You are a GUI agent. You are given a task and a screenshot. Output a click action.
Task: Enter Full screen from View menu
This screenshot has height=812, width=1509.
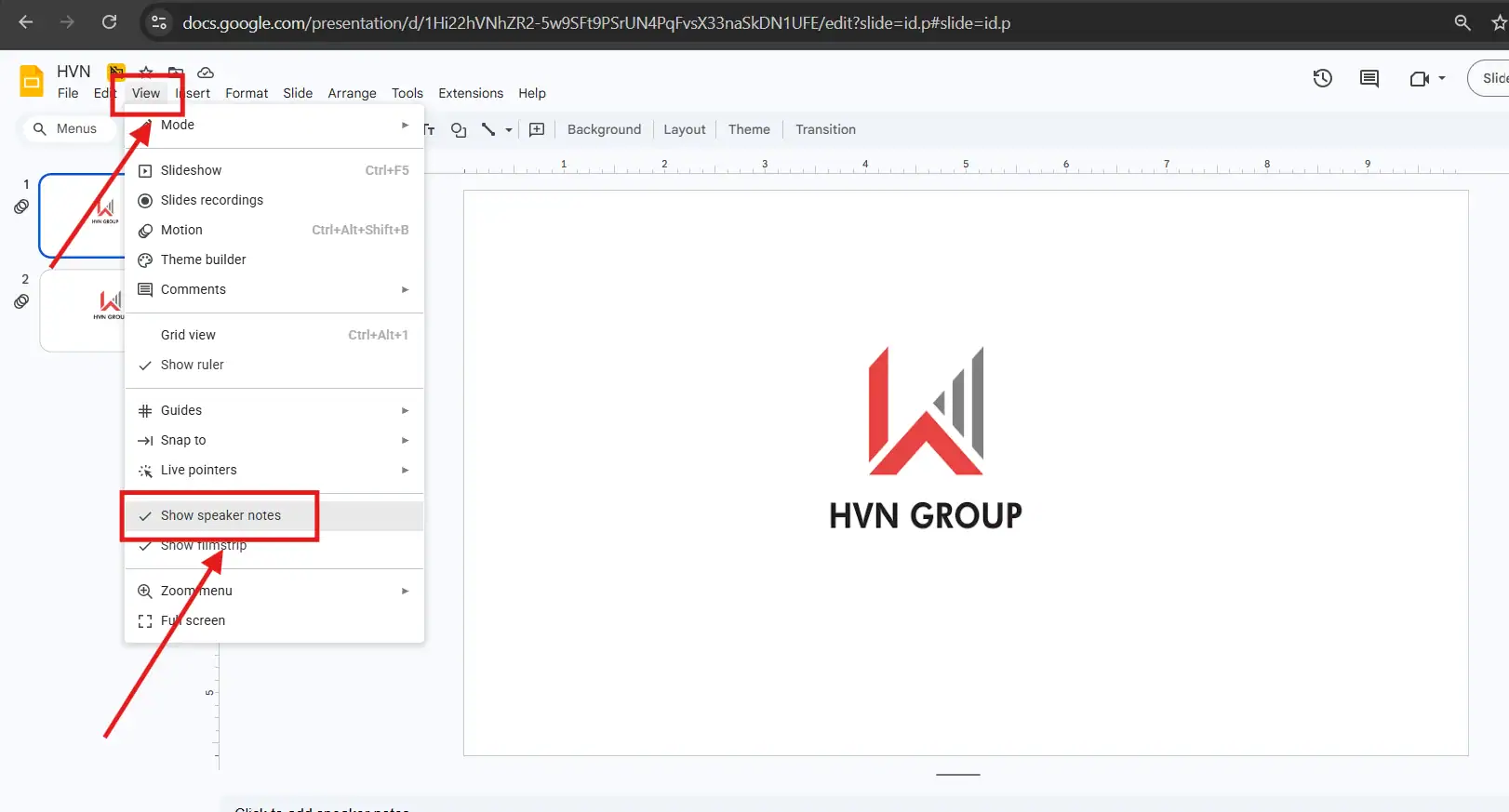coord(274,620)
